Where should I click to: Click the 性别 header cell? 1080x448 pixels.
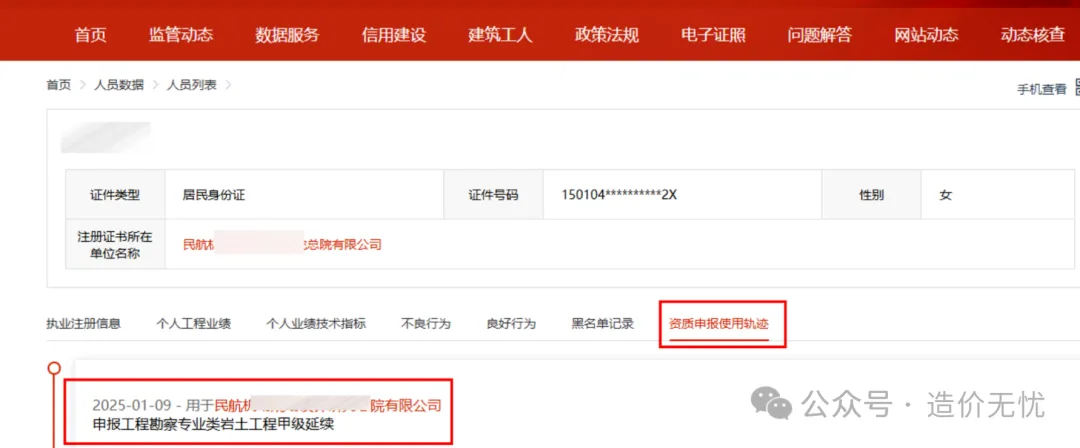pyautogui.click(x=871, y=195)
